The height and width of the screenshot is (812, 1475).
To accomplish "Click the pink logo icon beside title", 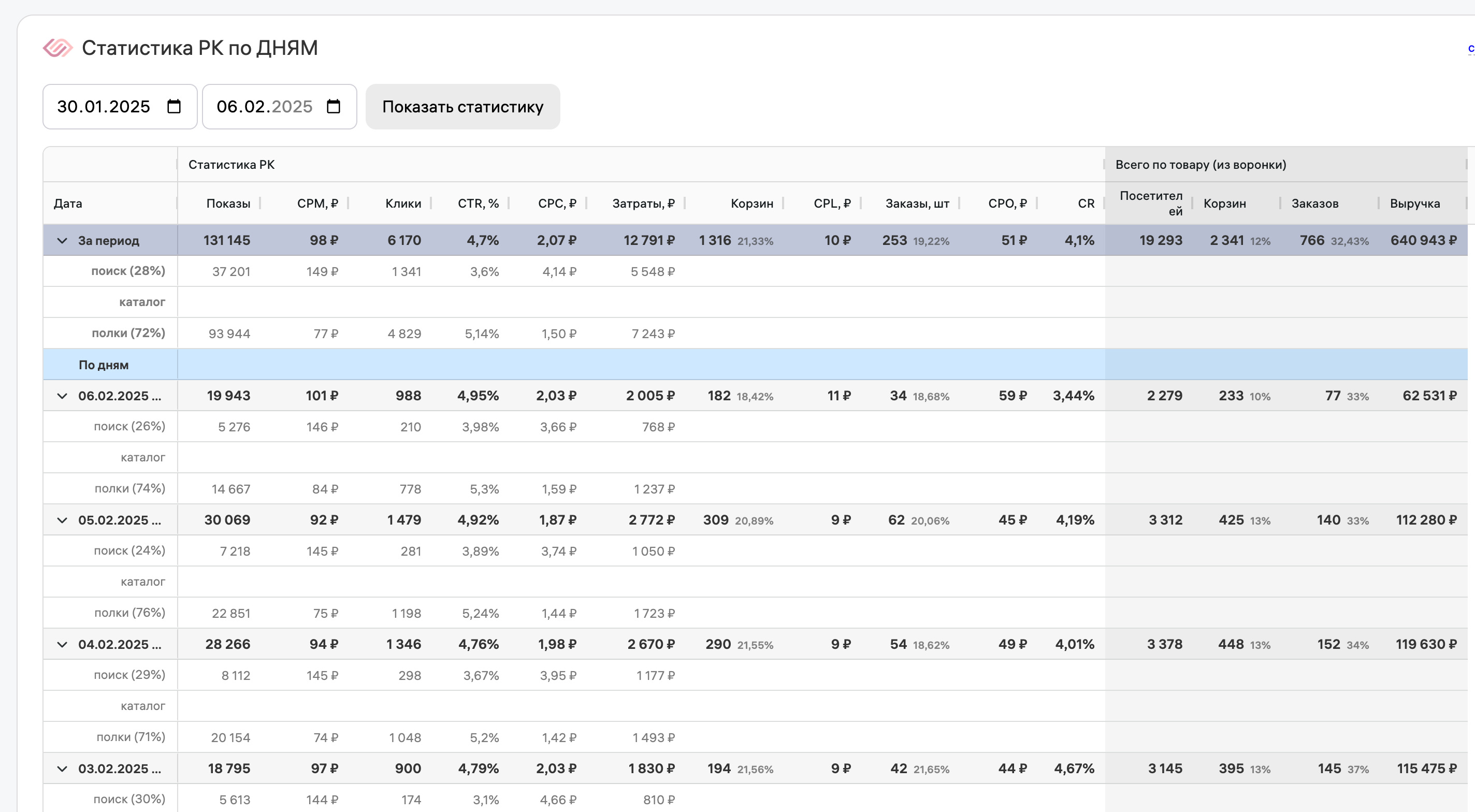I will 58,48.
